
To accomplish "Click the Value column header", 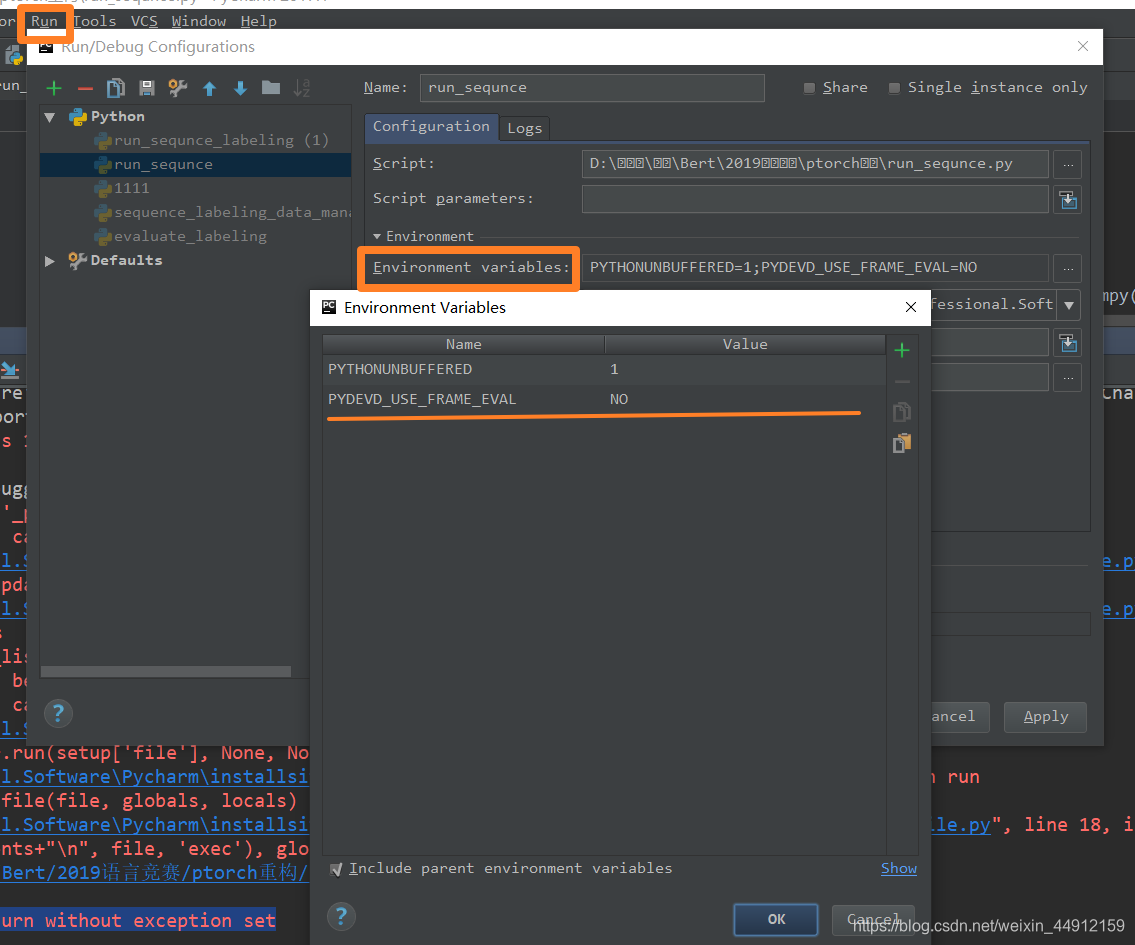I will click(745, 344).
